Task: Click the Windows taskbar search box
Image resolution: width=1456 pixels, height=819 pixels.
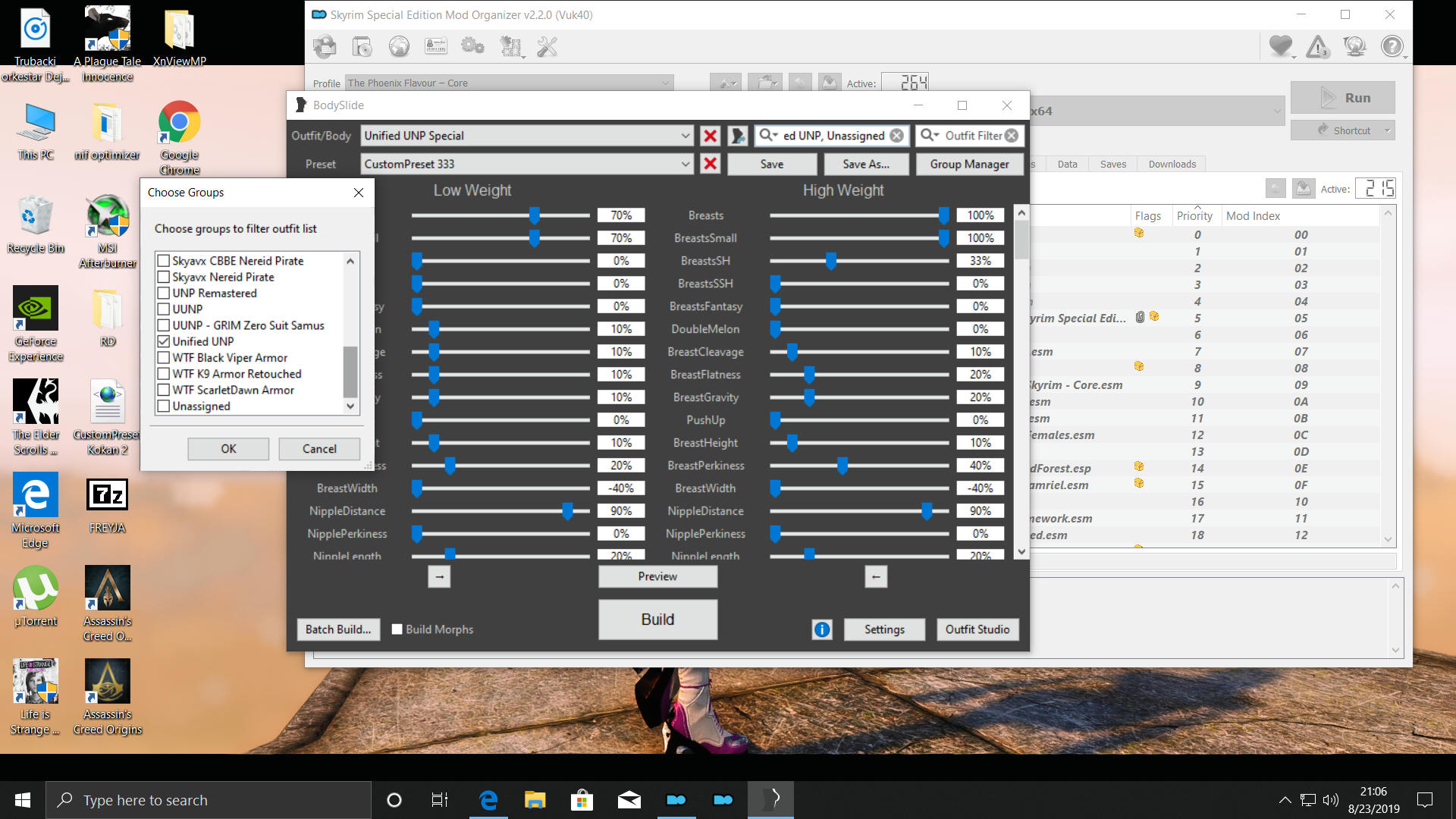Action: 209,800
